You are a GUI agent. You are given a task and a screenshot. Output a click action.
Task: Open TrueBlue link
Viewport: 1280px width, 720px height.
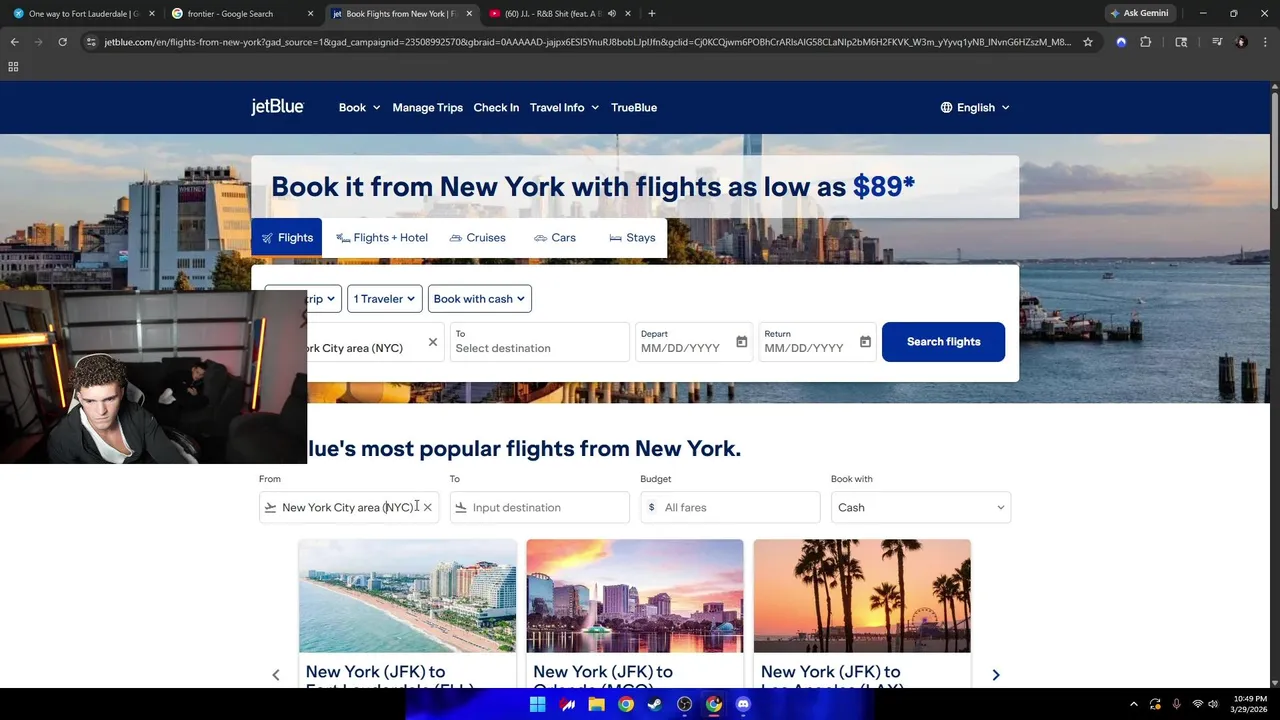point(634,107)
